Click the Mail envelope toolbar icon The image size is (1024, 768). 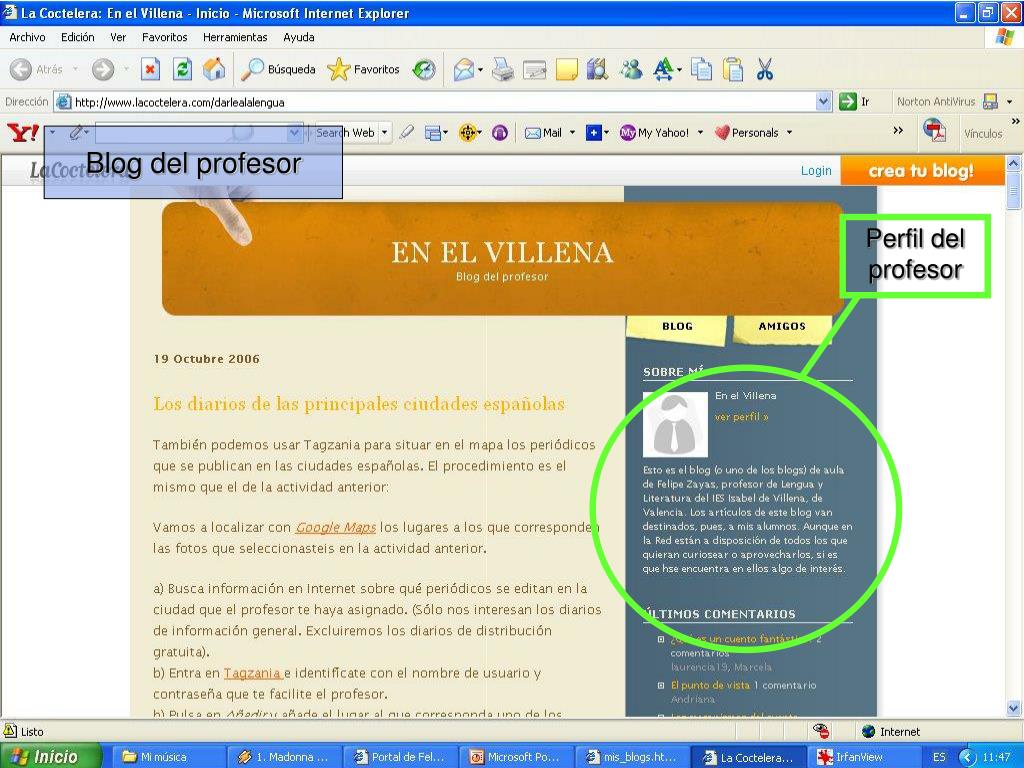click(x=464, y=69)
